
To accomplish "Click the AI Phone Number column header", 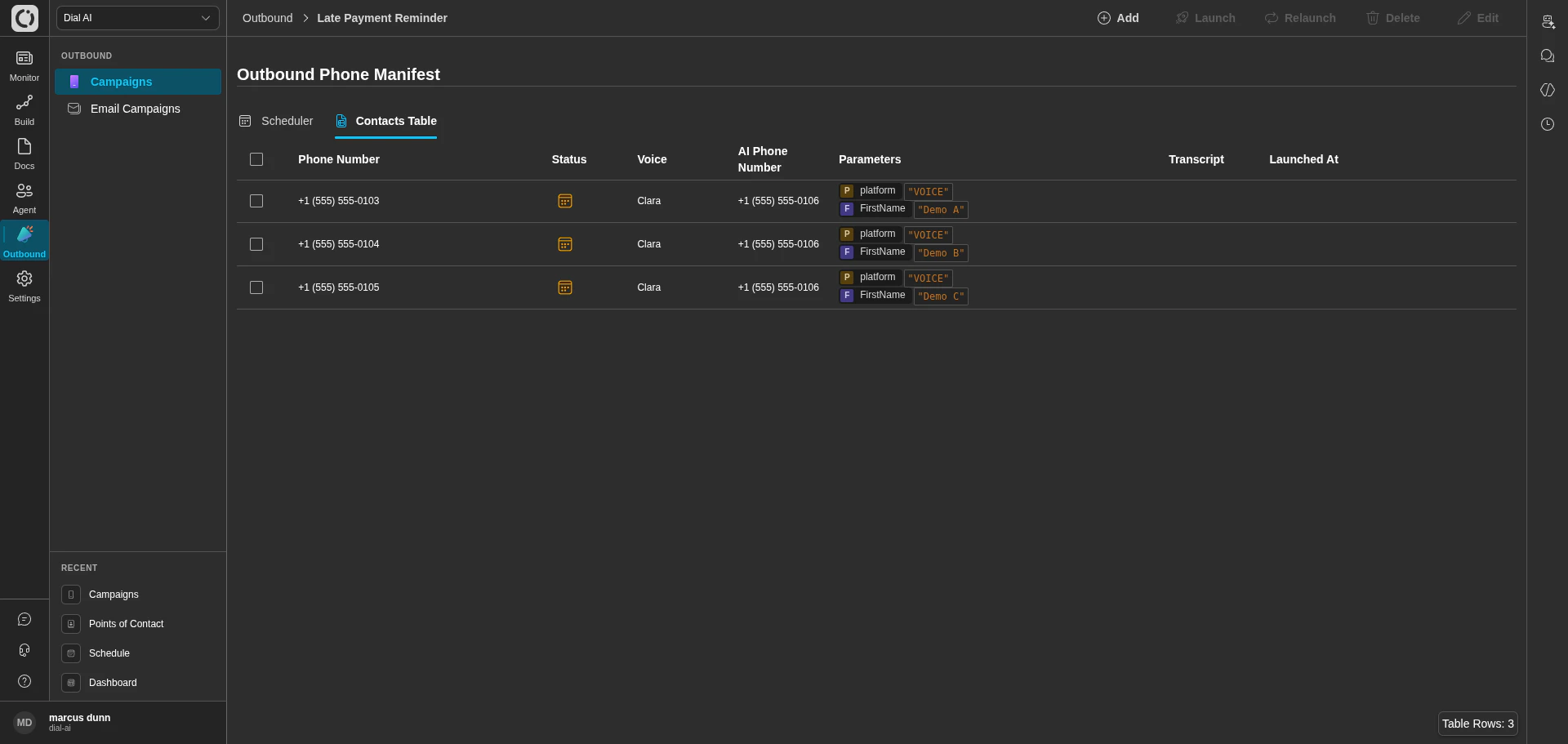I will 763,159.
